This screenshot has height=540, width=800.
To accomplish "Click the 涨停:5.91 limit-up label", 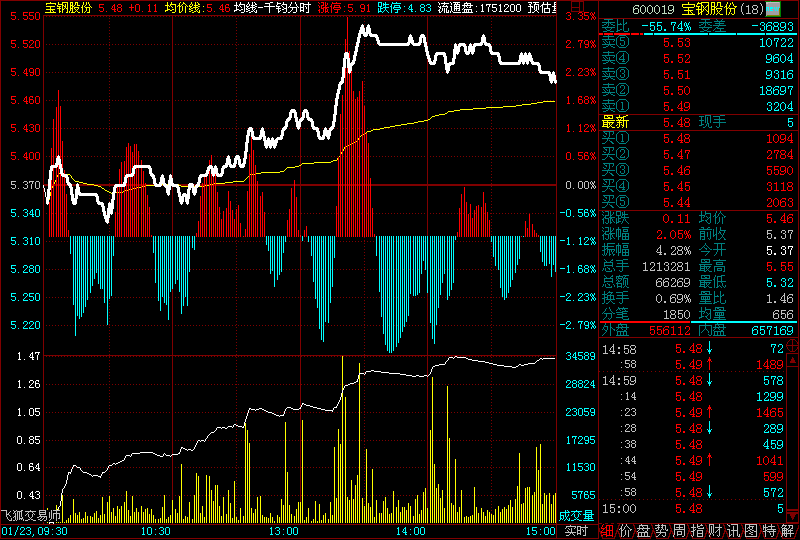I will [x=344, y=8].
